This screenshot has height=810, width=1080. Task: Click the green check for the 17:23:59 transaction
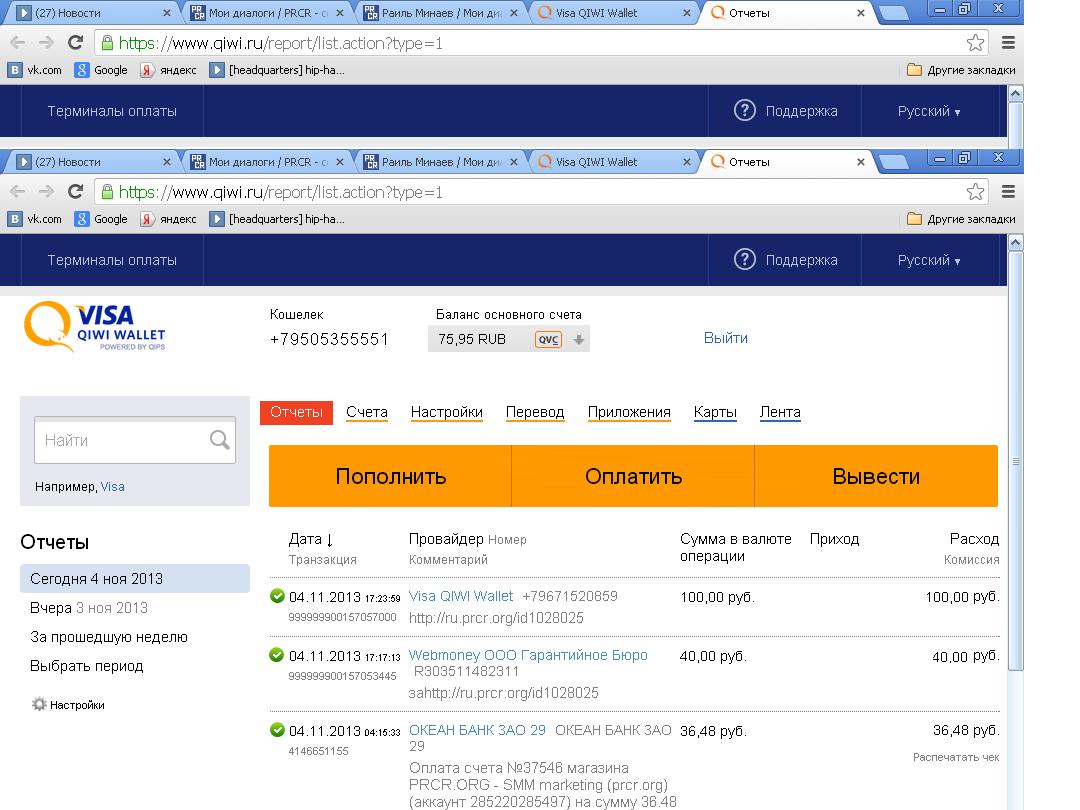coord(277,596)
